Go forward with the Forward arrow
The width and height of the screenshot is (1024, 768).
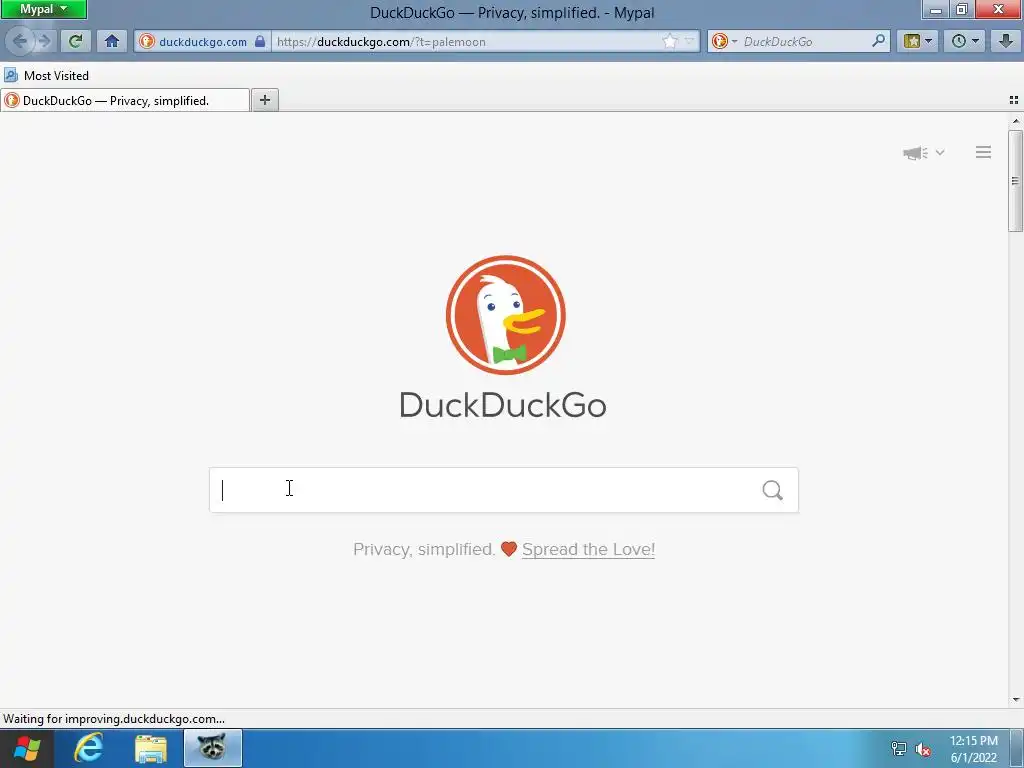[44, 41]
